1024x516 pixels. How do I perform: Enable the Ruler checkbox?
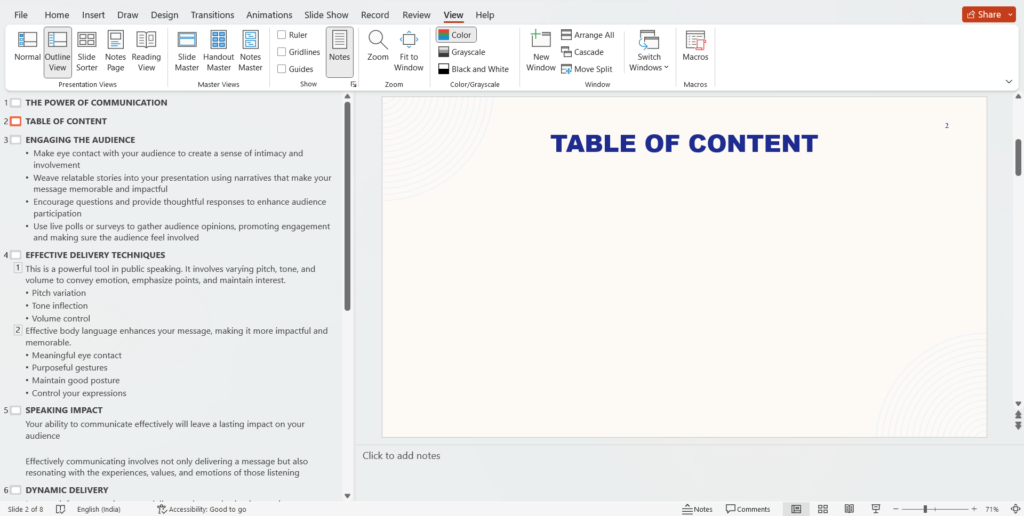point(283,35)
